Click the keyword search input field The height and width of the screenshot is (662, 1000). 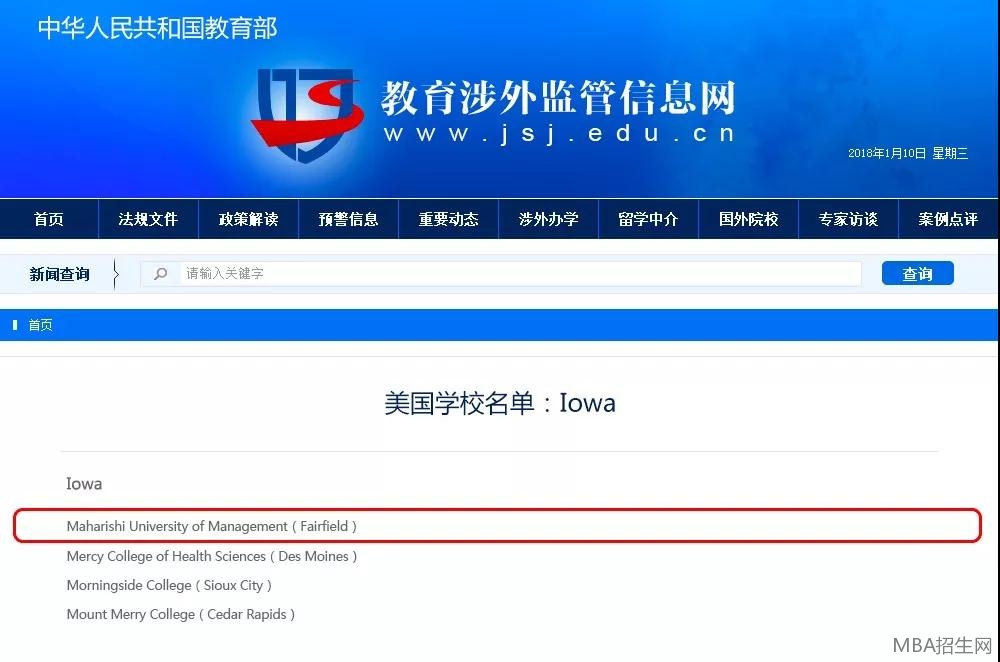(520, 274)
